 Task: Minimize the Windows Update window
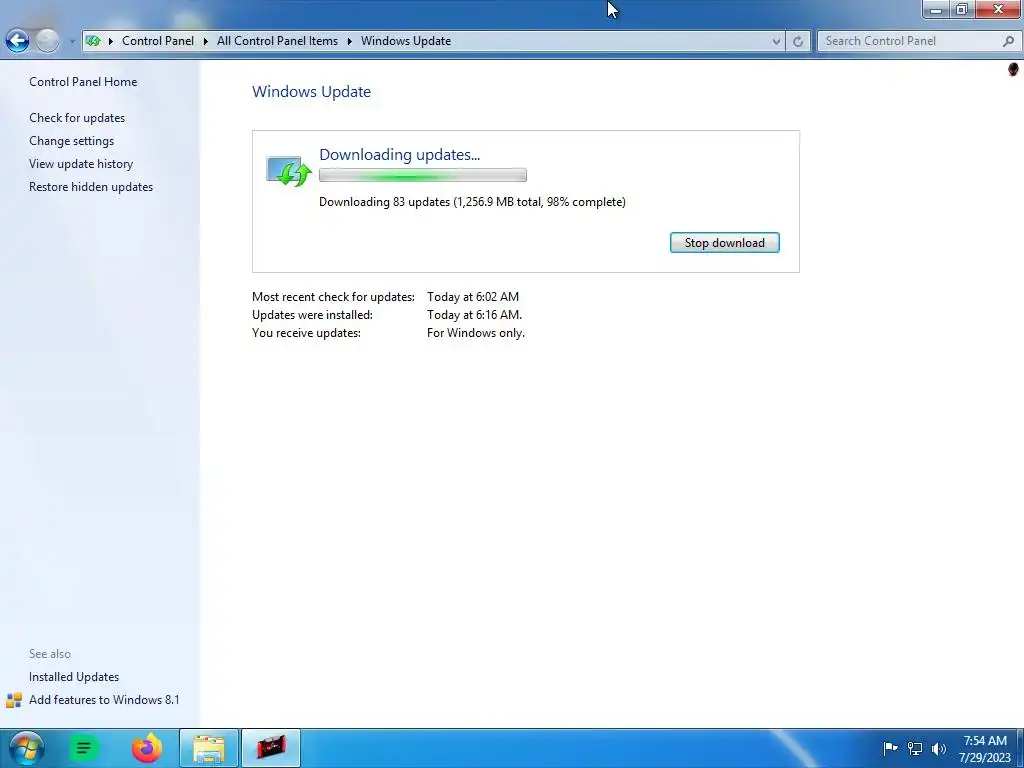pos(936,9)
